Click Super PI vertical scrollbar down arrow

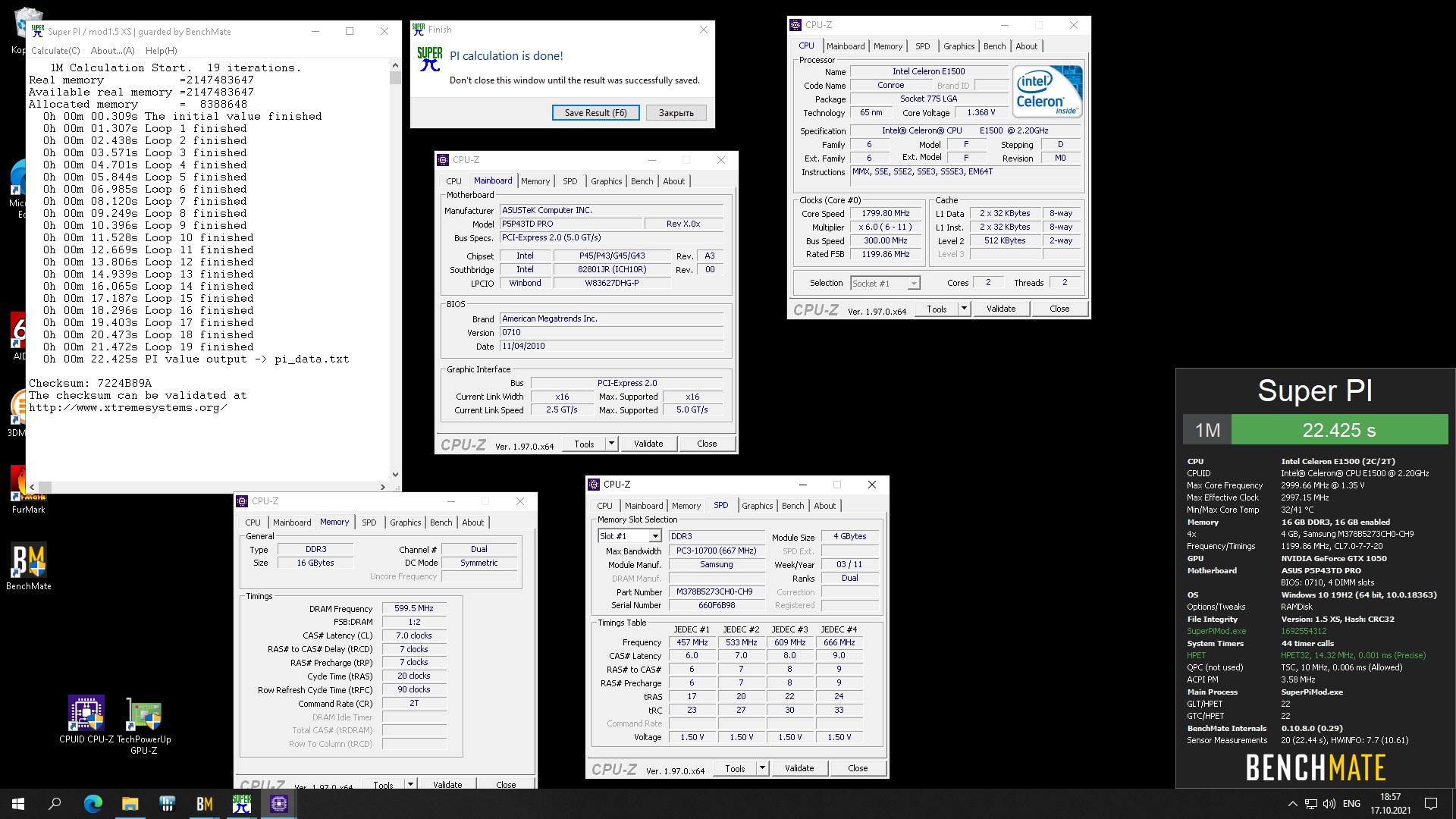(x=395, y=475)
